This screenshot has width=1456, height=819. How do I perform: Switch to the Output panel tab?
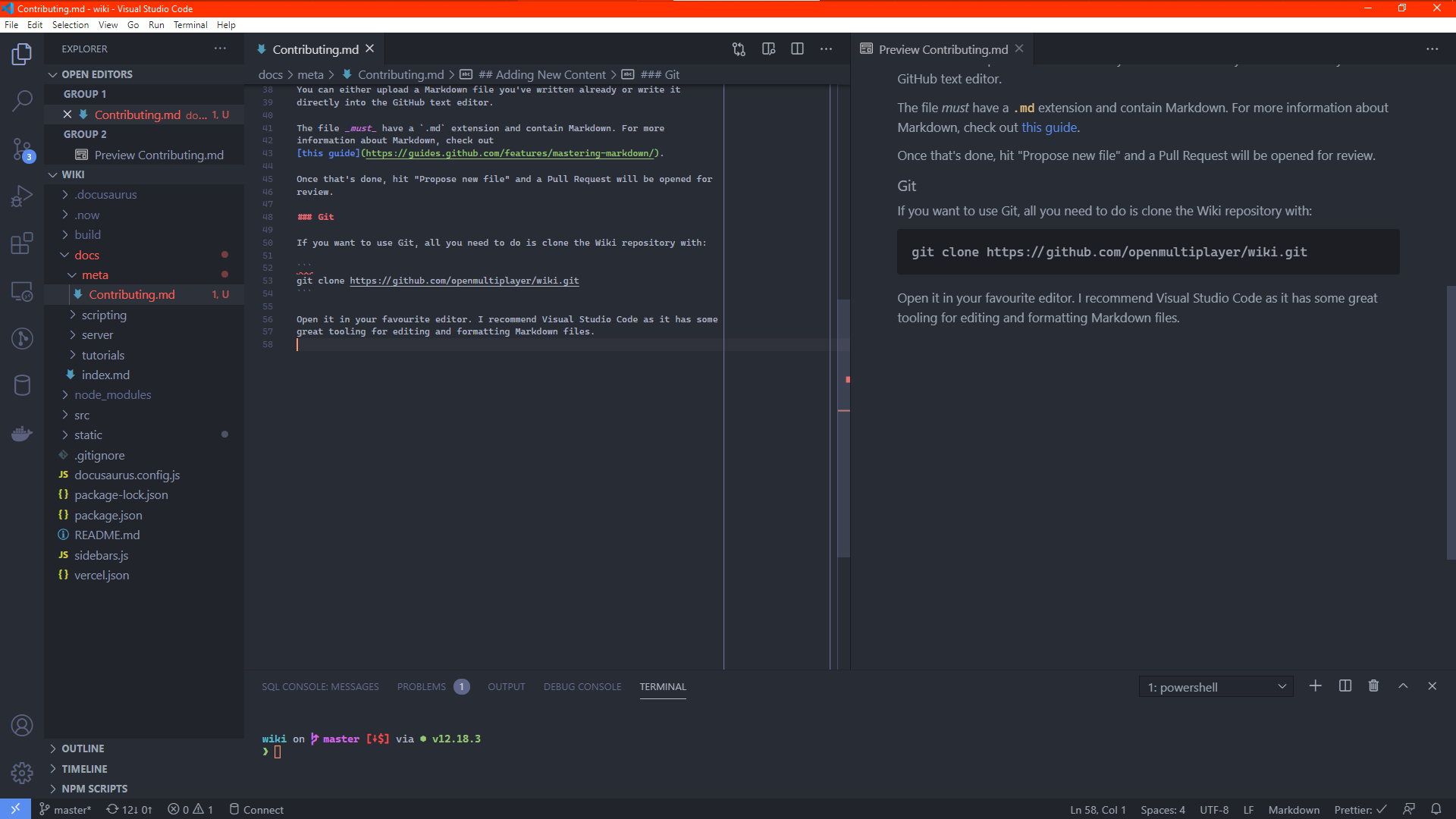(x=506, y=687)
